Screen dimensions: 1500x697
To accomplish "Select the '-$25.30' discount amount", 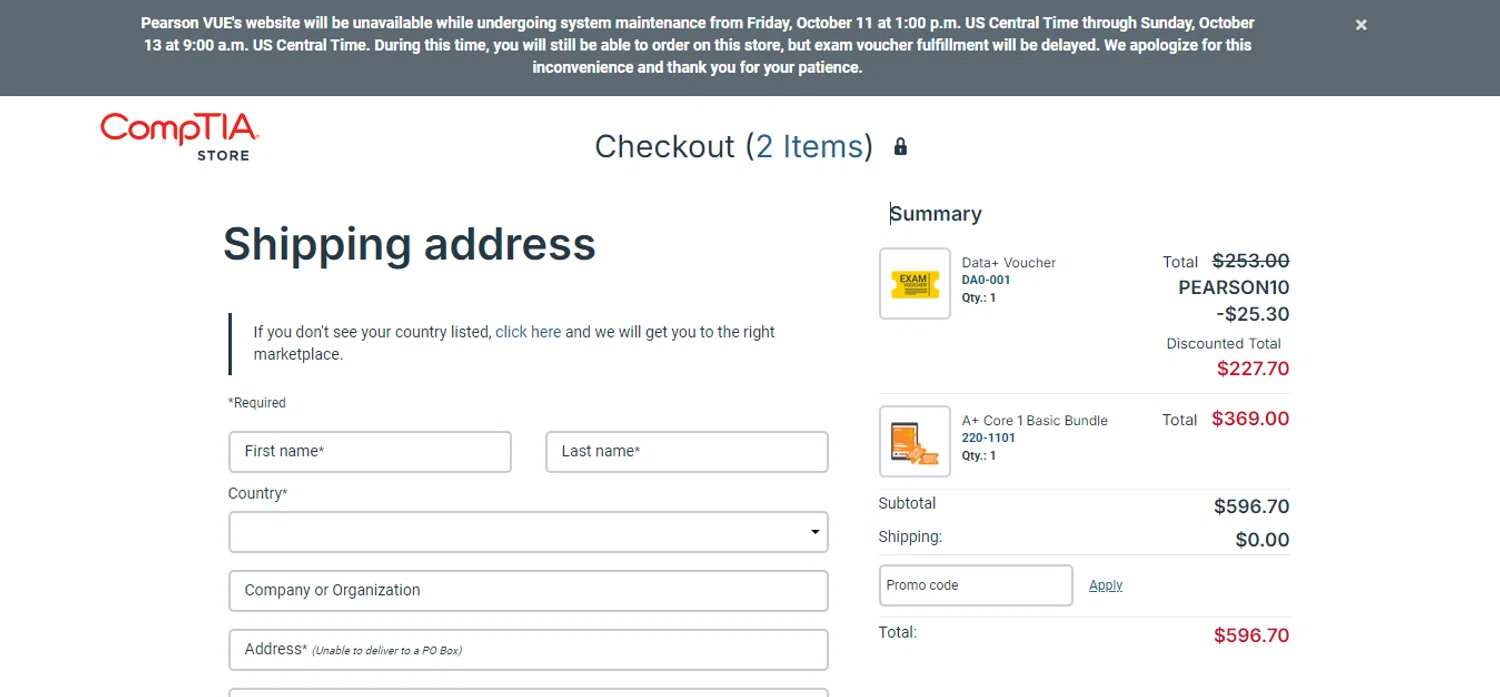I will (x=1253, y=314).
